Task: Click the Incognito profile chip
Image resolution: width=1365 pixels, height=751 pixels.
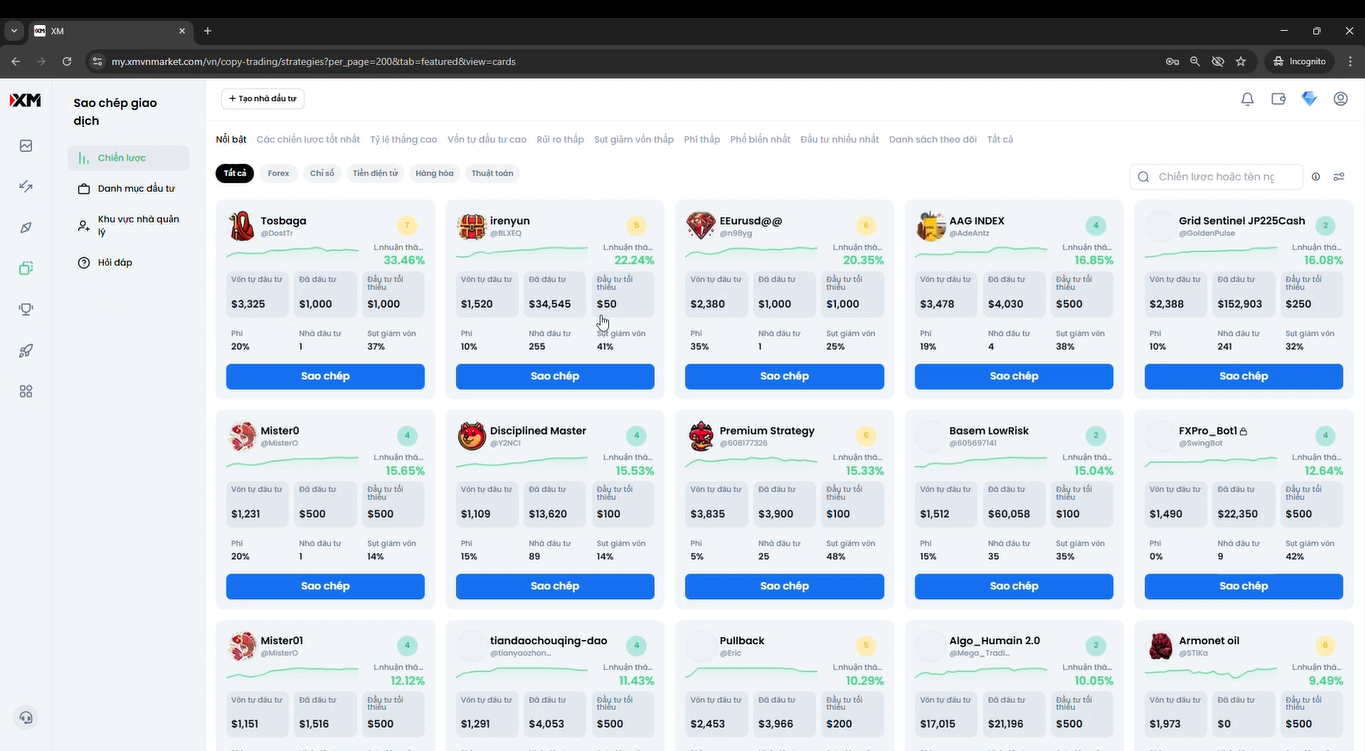Action: click(1298, 61)
